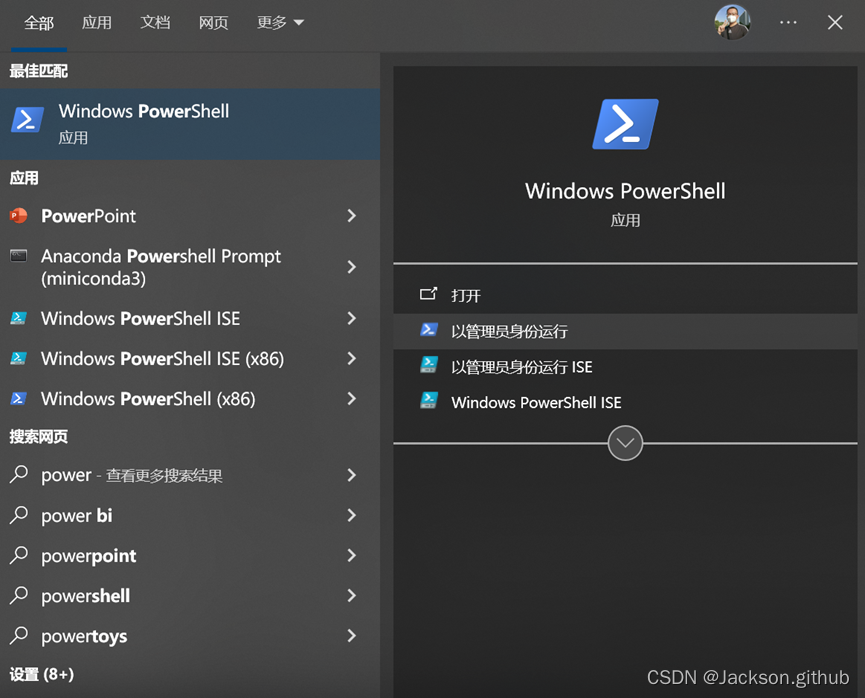The image size is (865, 698).
Task: Click the Windows PowerShell ISE (x86) icon
Action: [x=18, y=358]
